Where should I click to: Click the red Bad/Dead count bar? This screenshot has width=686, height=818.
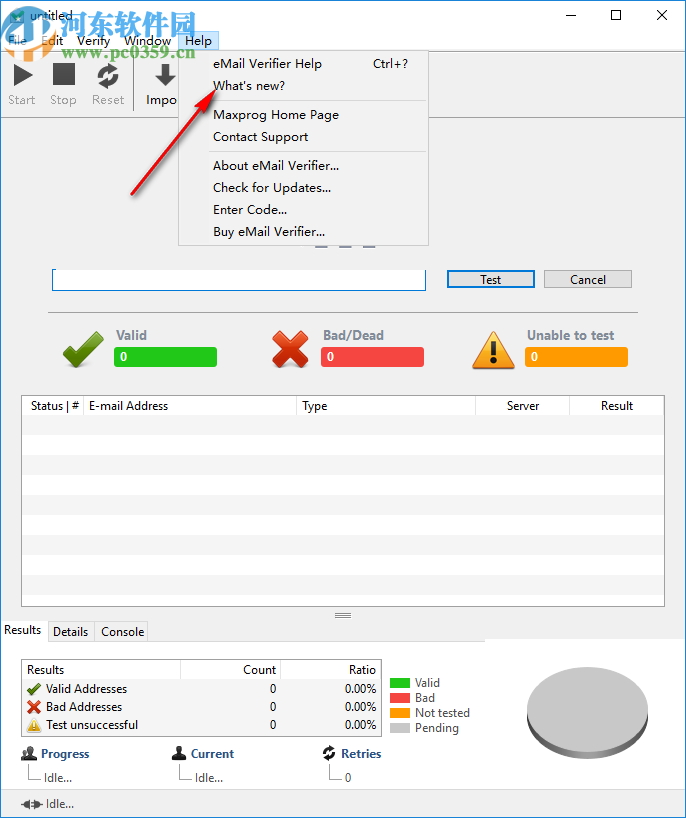tap(372, 357)
